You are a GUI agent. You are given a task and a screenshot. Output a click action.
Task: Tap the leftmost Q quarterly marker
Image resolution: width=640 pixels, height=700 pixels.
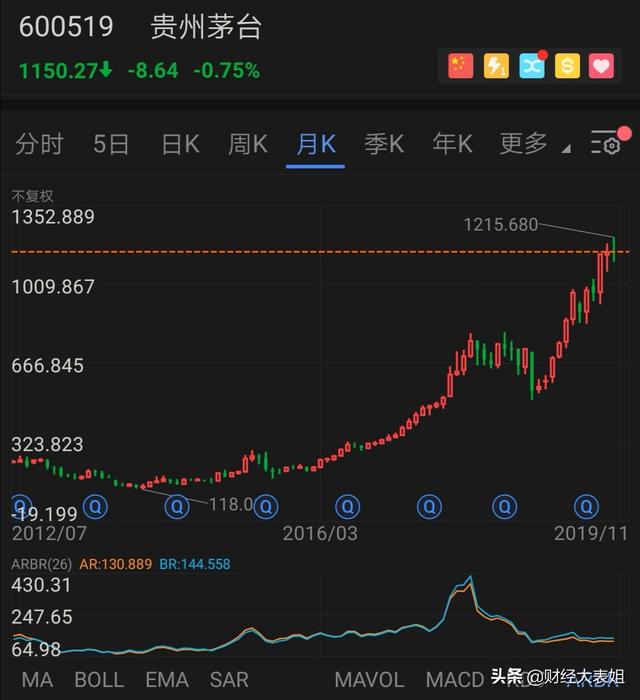pyautogui.click(x=20, y=506)
